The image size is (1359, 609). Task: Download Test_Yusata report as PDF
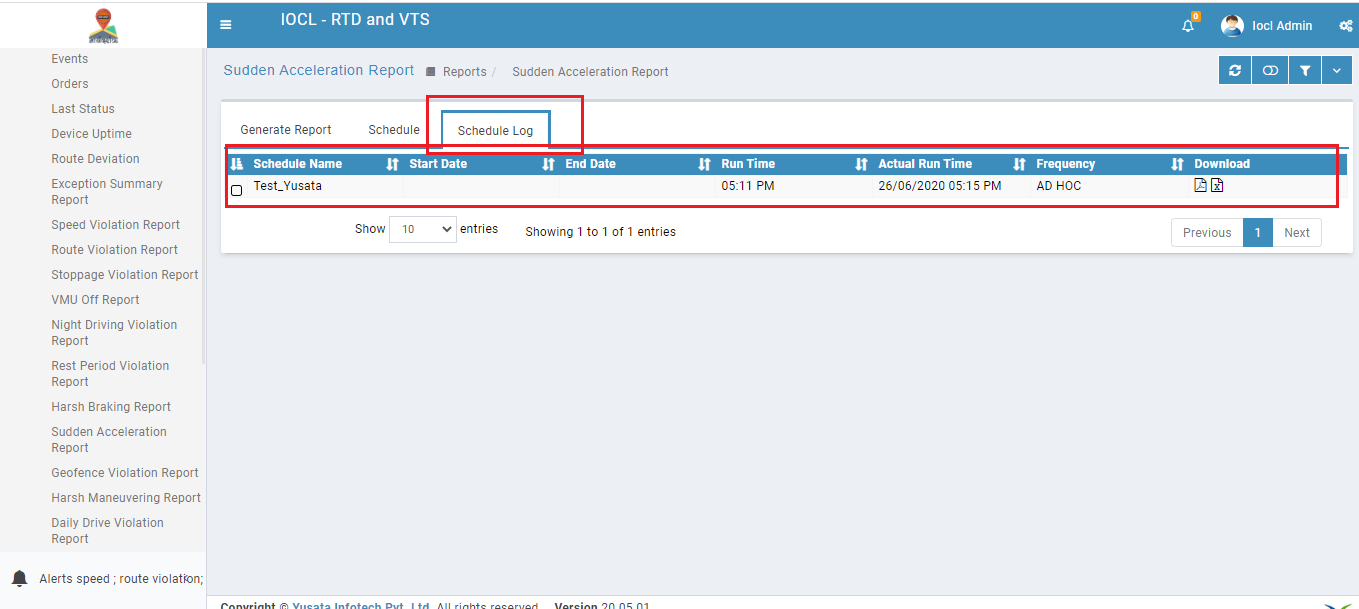point(1201,185)
